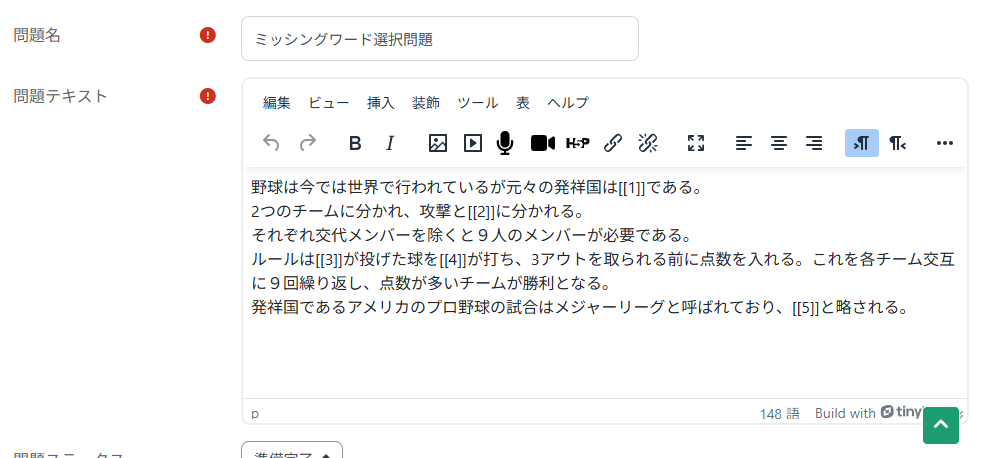The height and width of the screenshot is (458, 989).
Task: Open the 挿入 menu
Action: click(381, 103)
